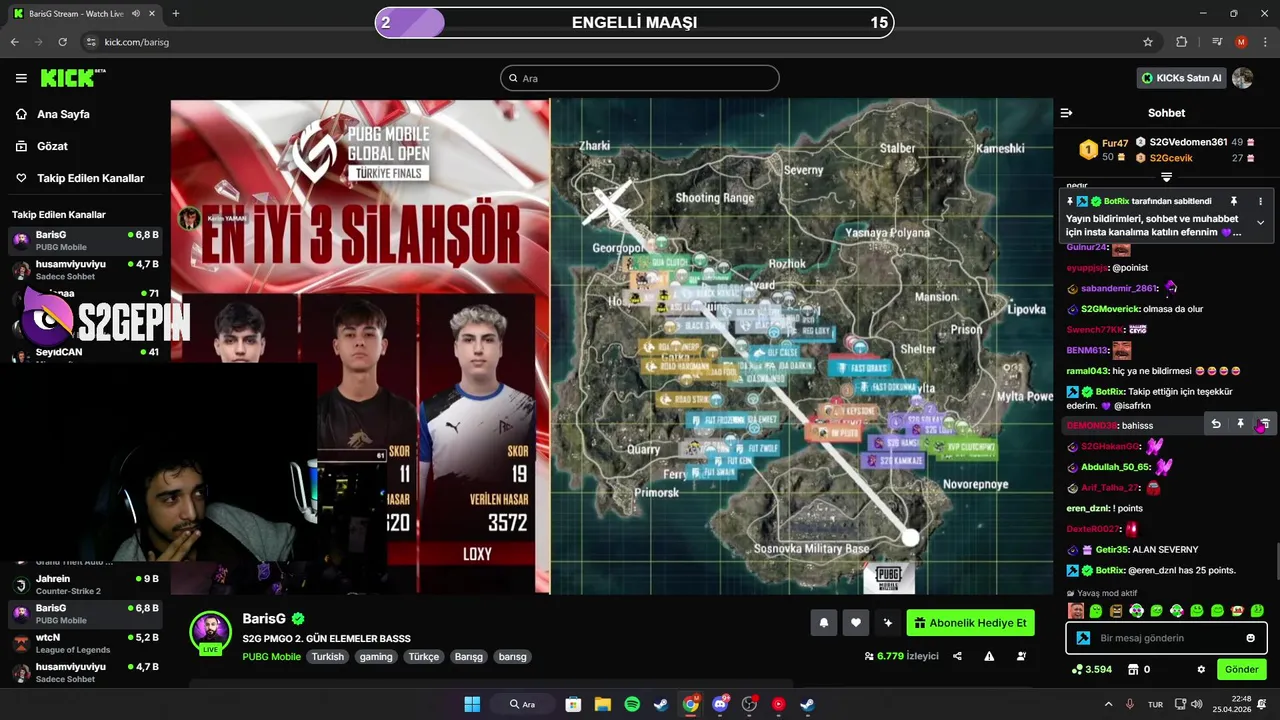Reply to the DEMOND38 bahisss message
This screenshot has width=1280, height=720.
coord(1216,424)
